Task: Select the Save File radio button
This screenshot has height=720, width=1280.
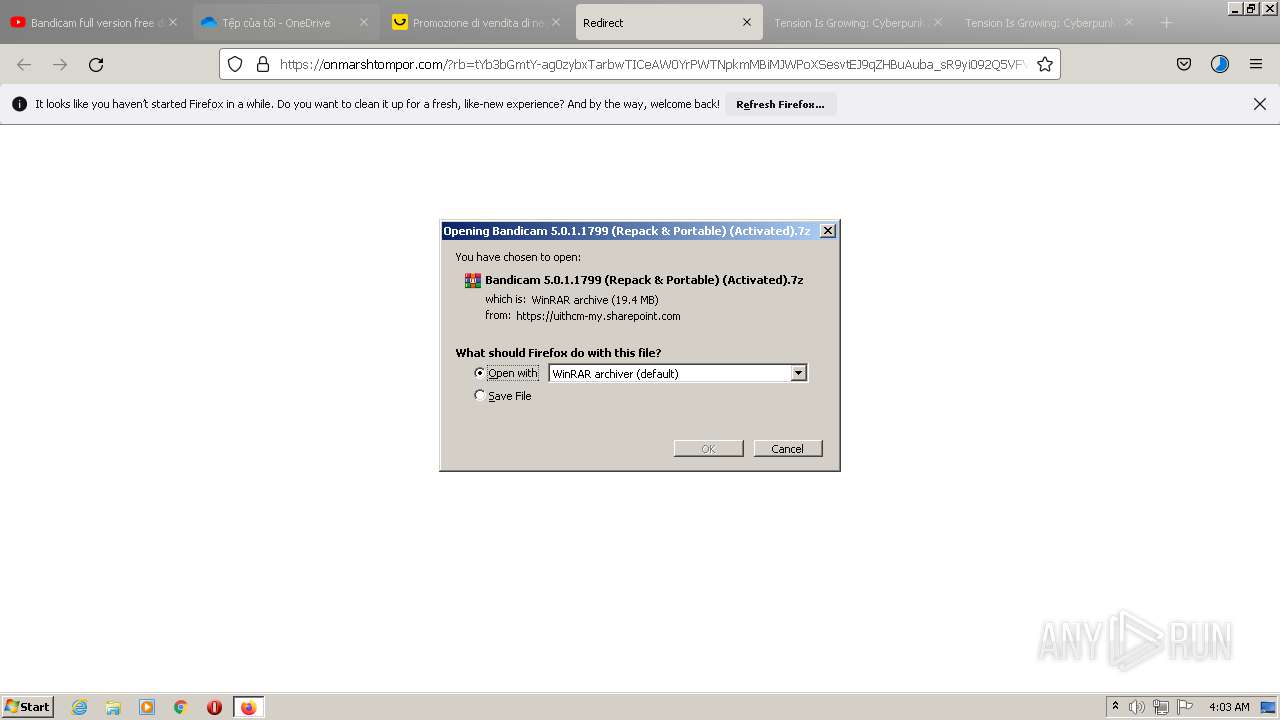Action: point(480,396)
